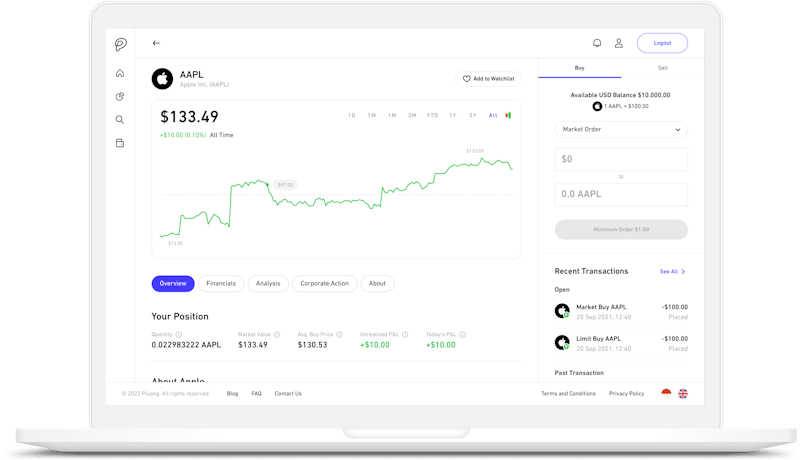Select the Corporate Action tab
The image size is (800, 460).
324,284
